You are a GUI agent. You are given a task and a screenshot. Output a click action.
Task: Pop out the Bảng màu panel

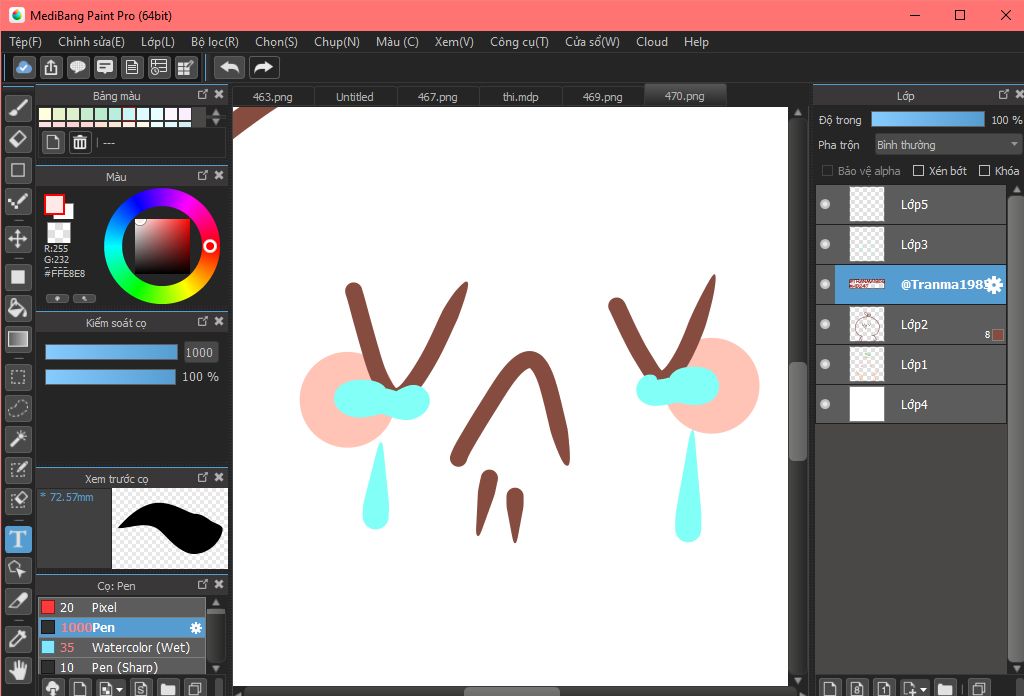[x=202, y=95]
